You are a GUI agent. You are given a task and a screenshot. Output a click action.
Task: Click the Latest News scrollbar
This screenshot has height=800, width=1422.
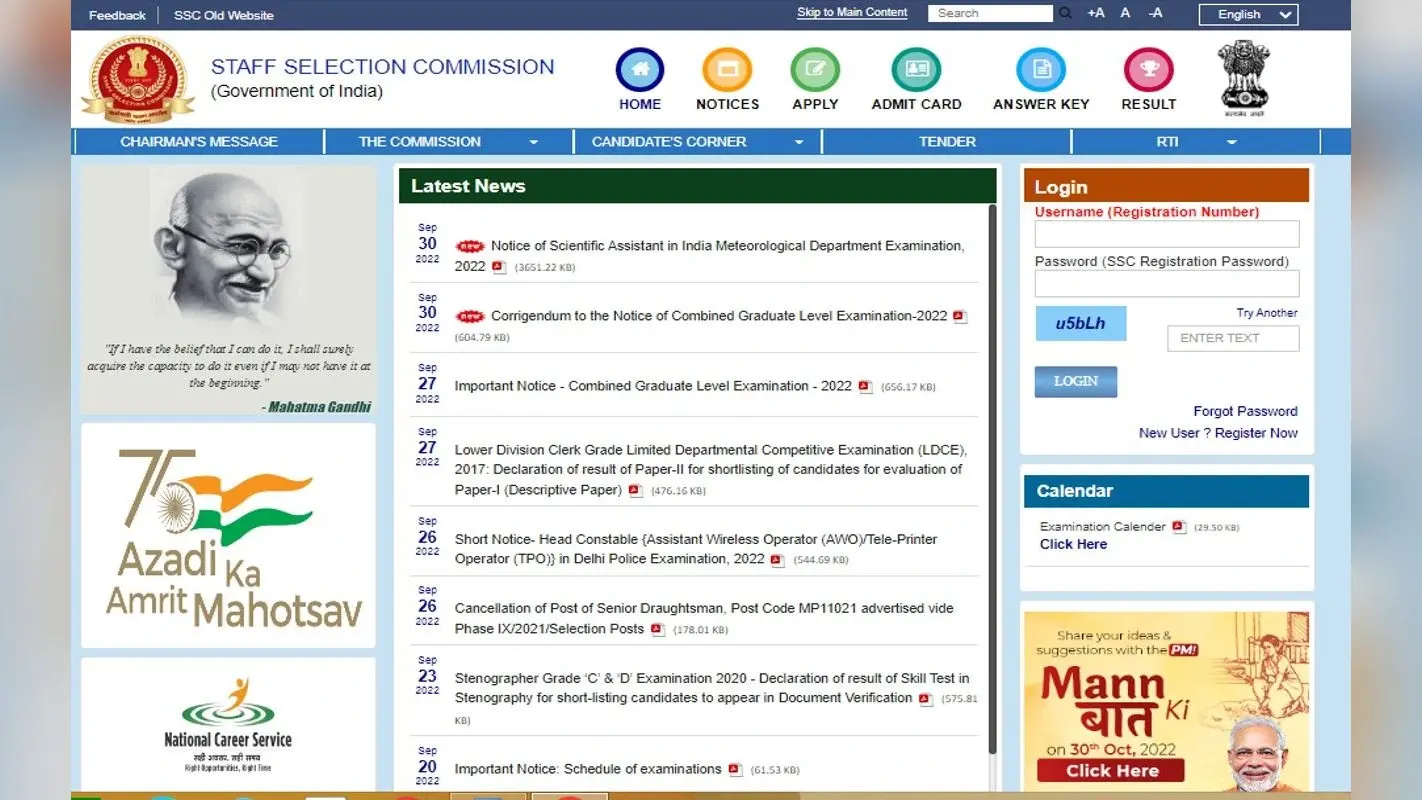[x=992, y=480]
